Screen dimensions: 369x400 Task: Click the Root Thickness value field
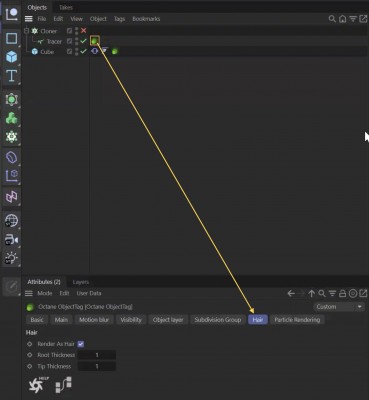coord(97,355)
